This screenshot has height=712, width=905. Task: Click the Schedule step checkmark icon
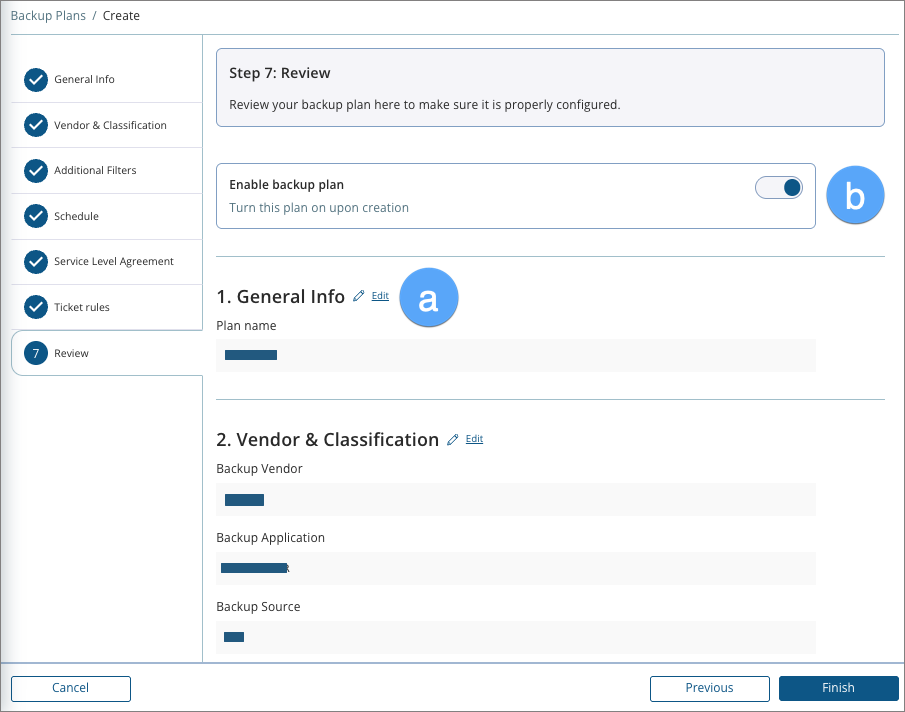coord(36,216)
